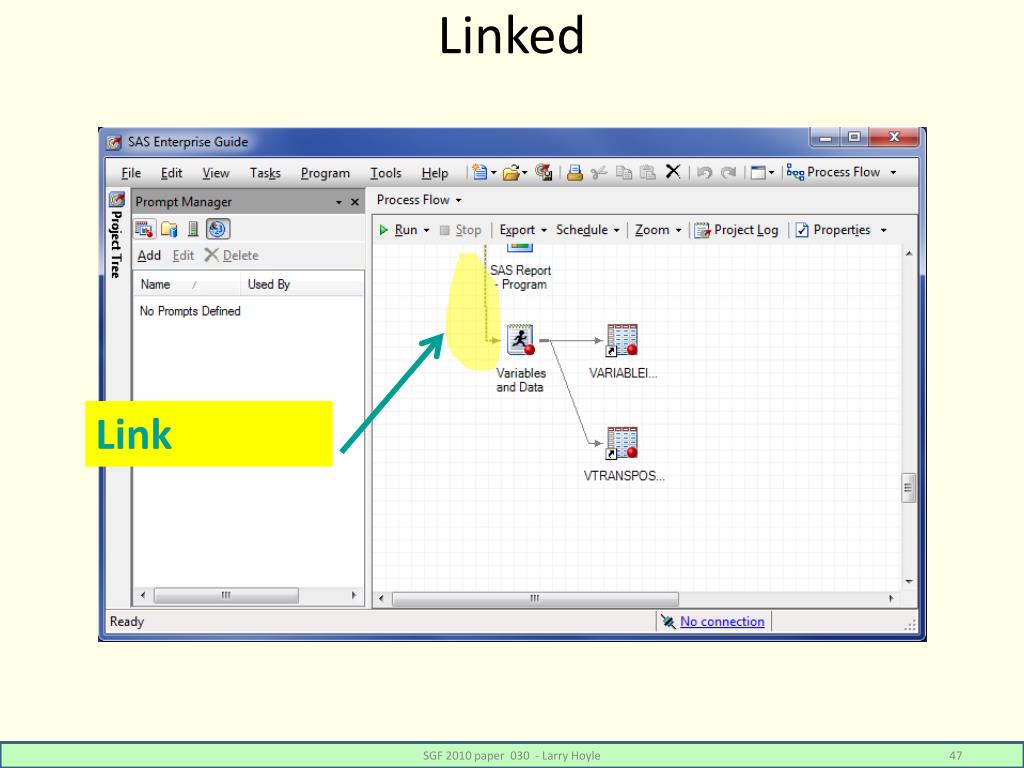Open the File menu

tap(131, 173)
